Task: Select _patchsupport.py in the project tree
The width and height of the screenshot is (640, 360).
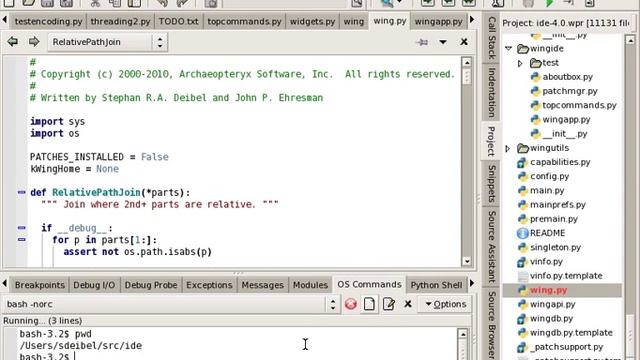Action: 566,347
